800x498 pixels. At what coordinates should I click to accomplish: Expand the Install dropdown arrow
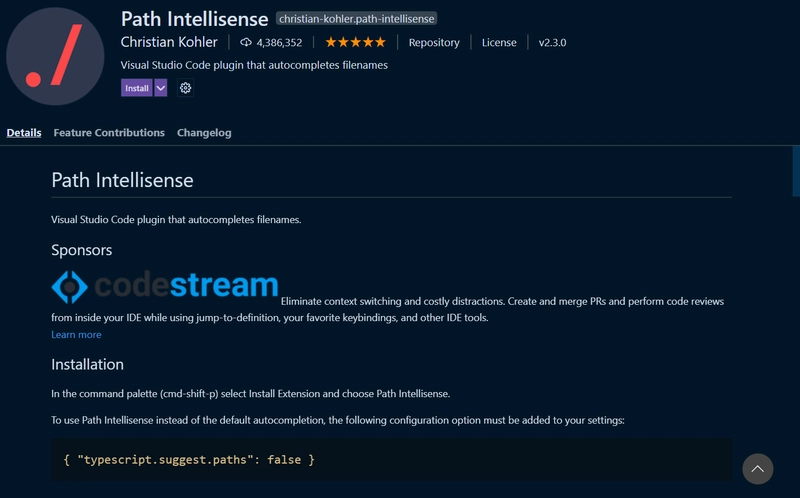(161, 88)
